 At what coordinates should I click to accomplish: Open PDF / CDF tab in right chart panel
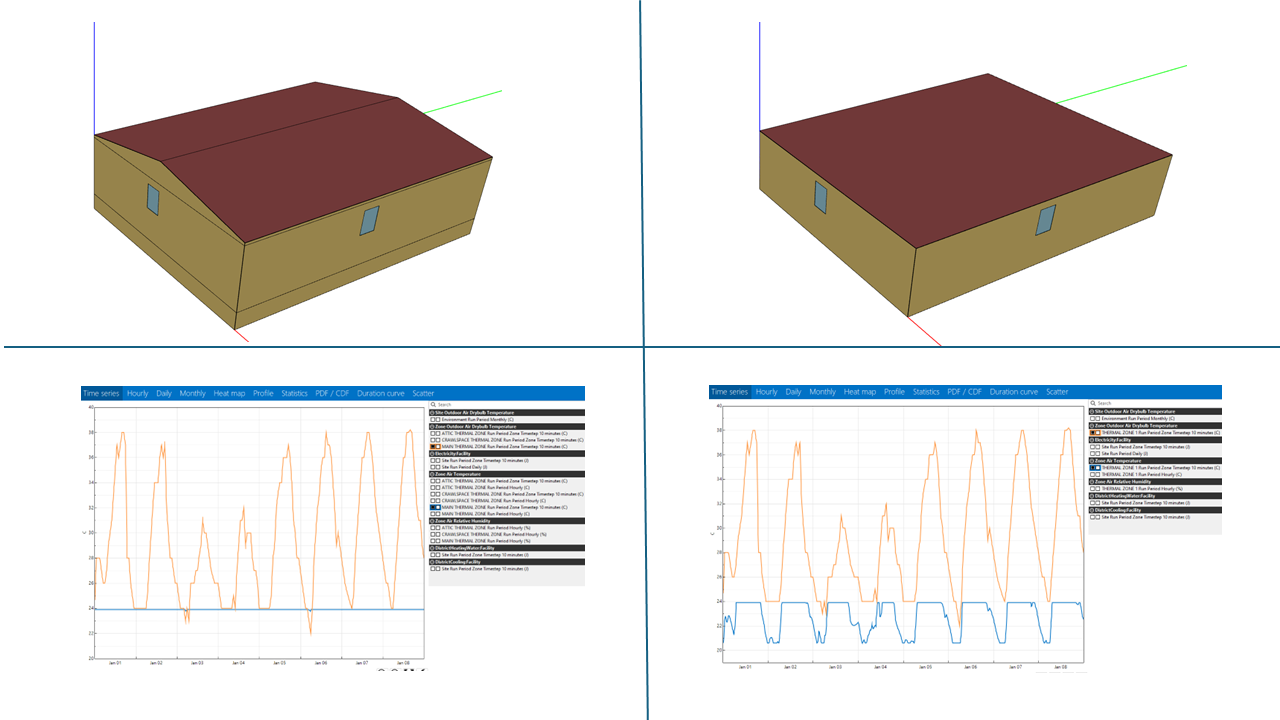[x=964, y=392]
